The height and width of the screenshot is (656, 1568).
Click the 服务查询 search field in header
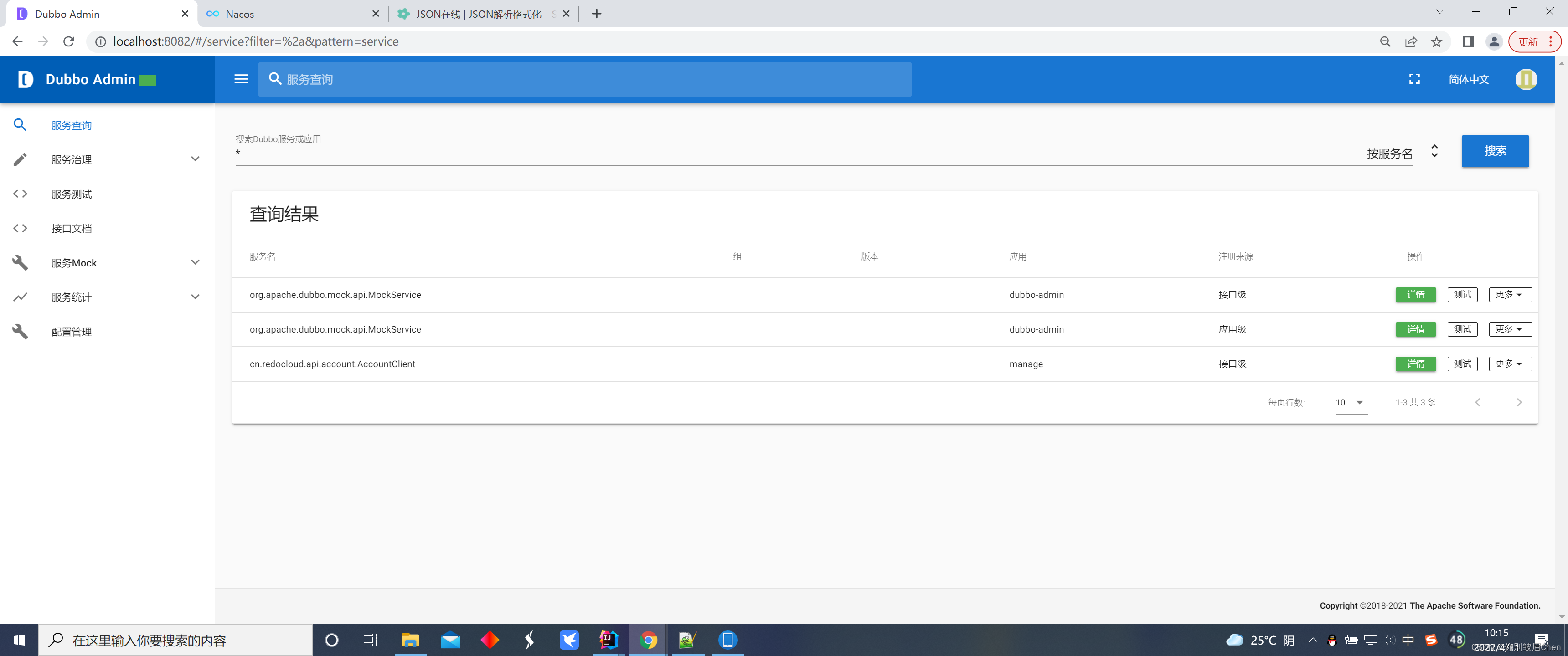click(584, 79)
